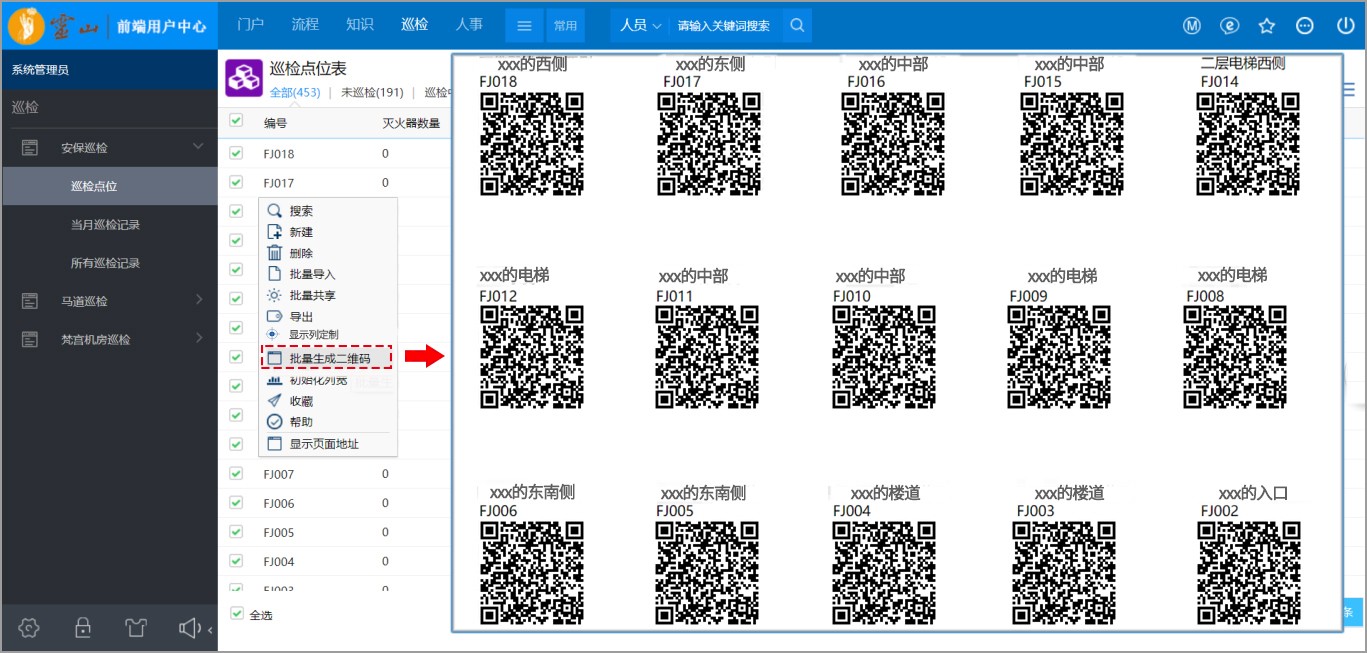Click the lock icon in sidebar footer
The width and height of the screenshot is (1367, 653).
point(83,627)
